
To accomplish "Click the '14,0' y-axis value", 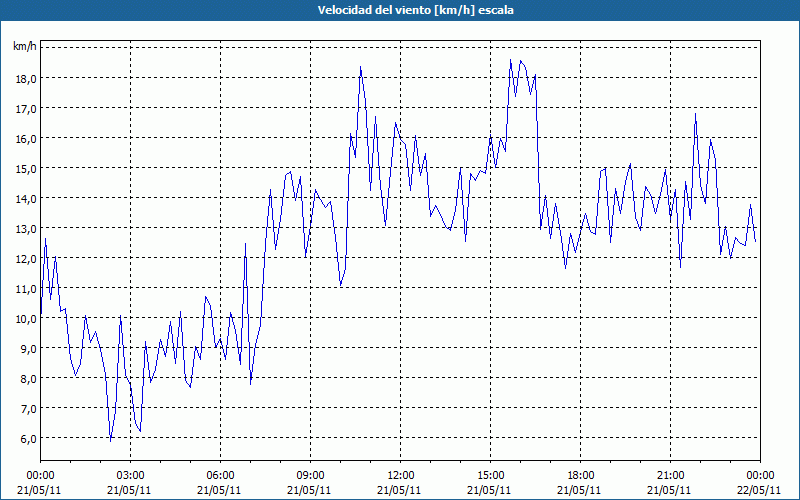I will (x=26, y=198).
